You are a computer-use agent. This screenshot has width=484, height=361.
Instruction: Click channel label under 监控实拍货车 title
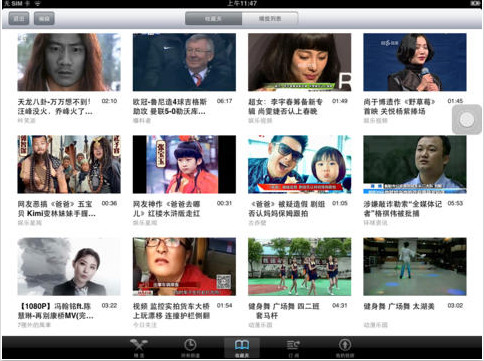(145, 325)
